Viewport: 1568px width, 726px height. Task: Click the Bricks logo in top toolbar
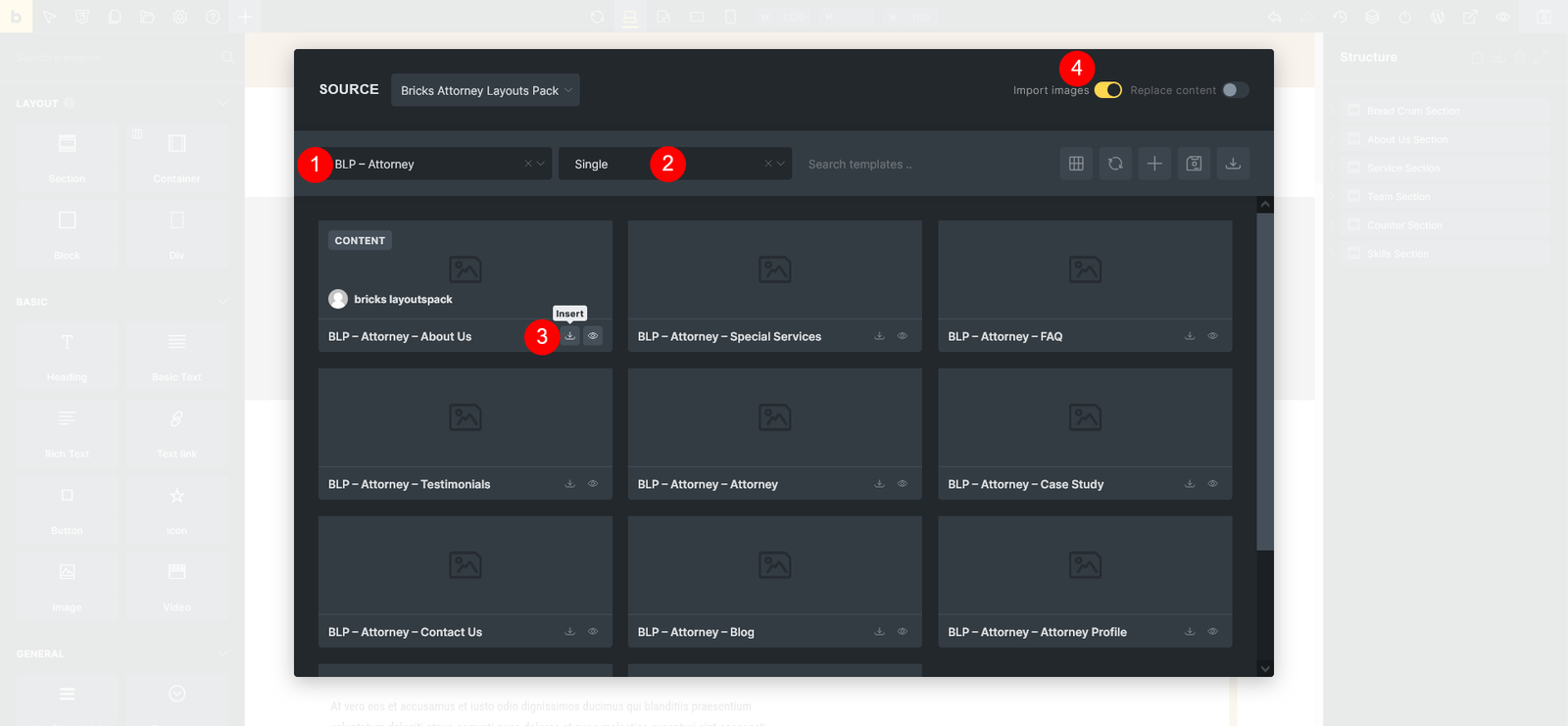click(16, 17)
